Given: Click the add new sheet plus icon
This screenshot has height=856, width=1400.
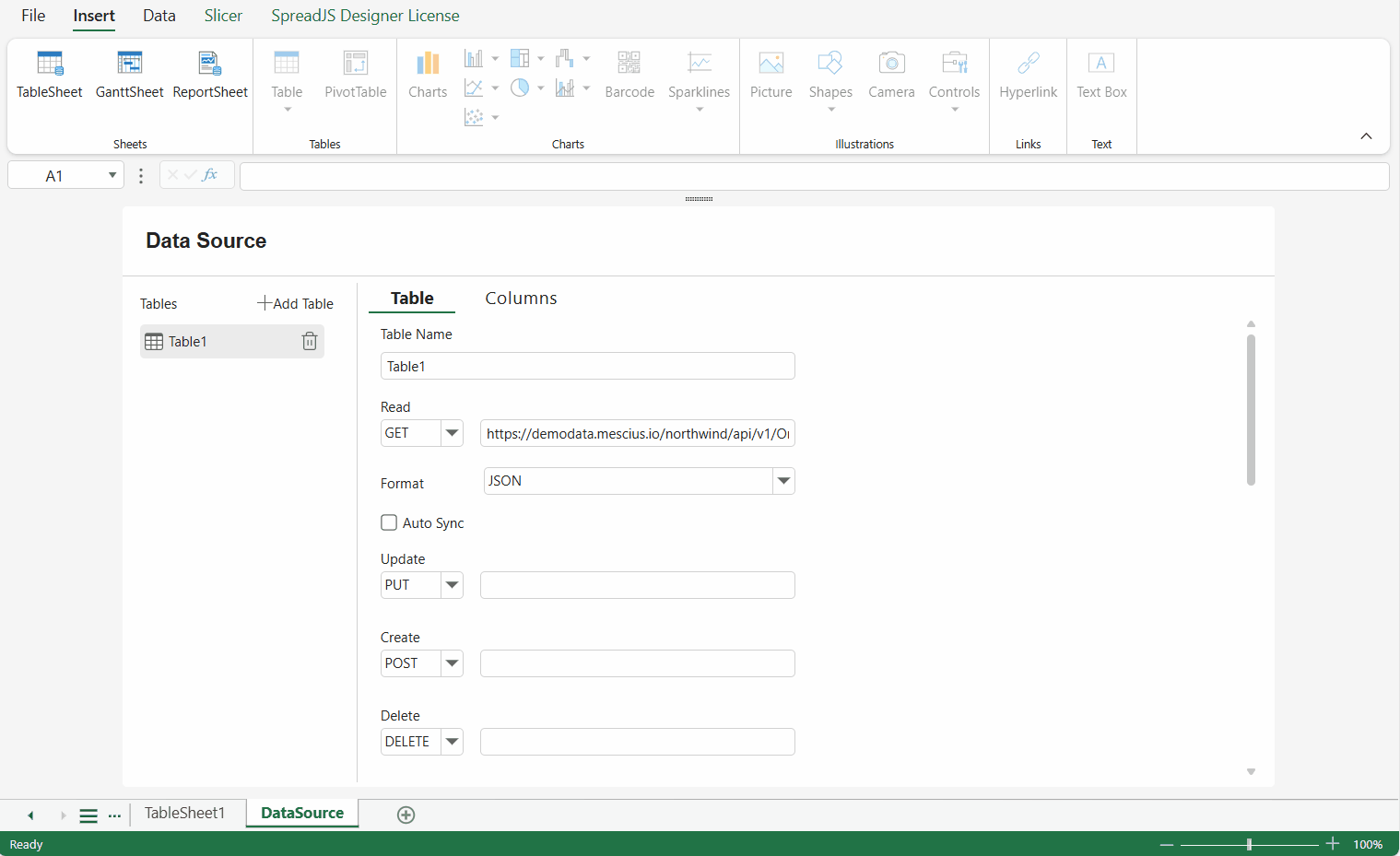Looking at the screenshot, I should (406, 815).
